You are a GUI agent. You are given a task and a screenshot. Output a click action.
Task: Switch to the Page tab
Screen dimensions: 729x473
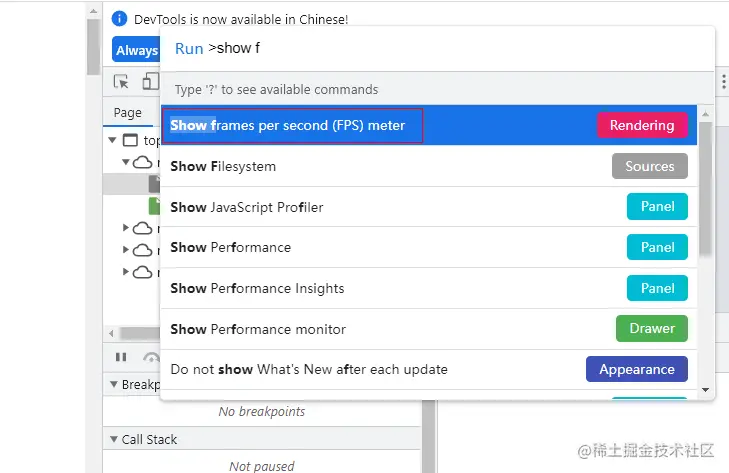127,113
